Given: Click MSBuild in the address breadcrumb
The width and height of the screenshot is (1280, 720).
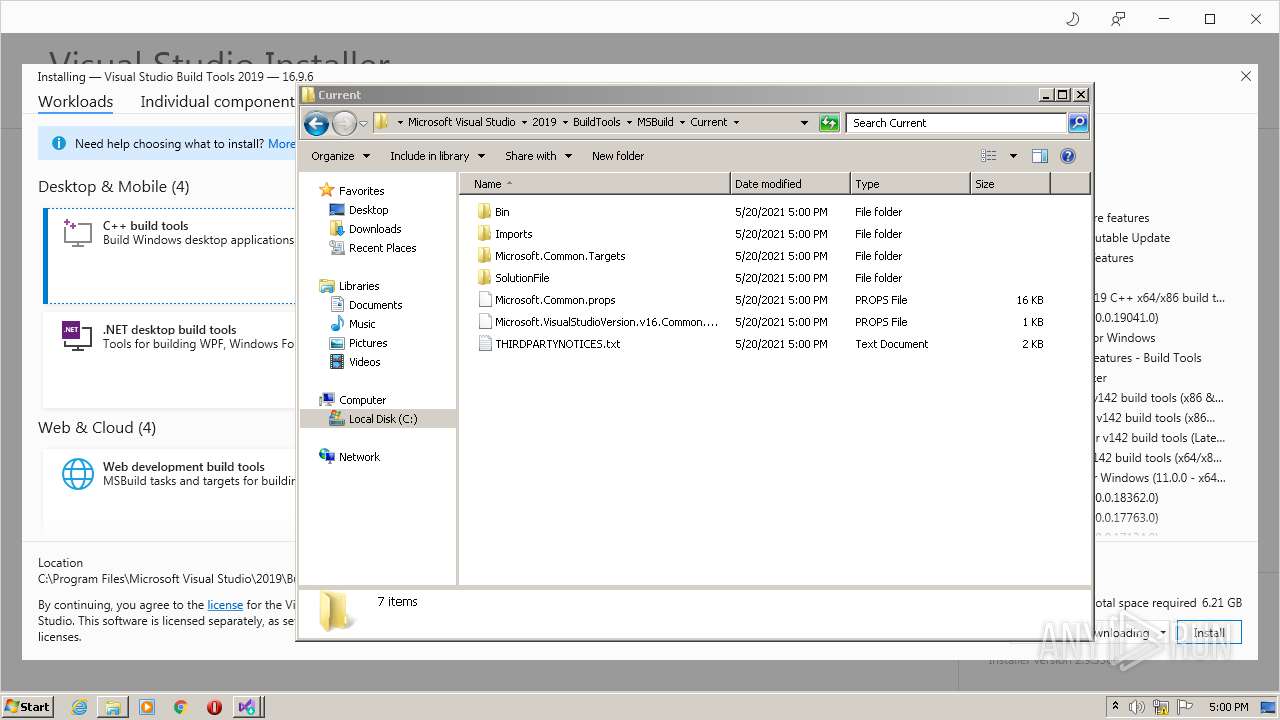Looking at the screenshot, I should click(x=655, y=122).
